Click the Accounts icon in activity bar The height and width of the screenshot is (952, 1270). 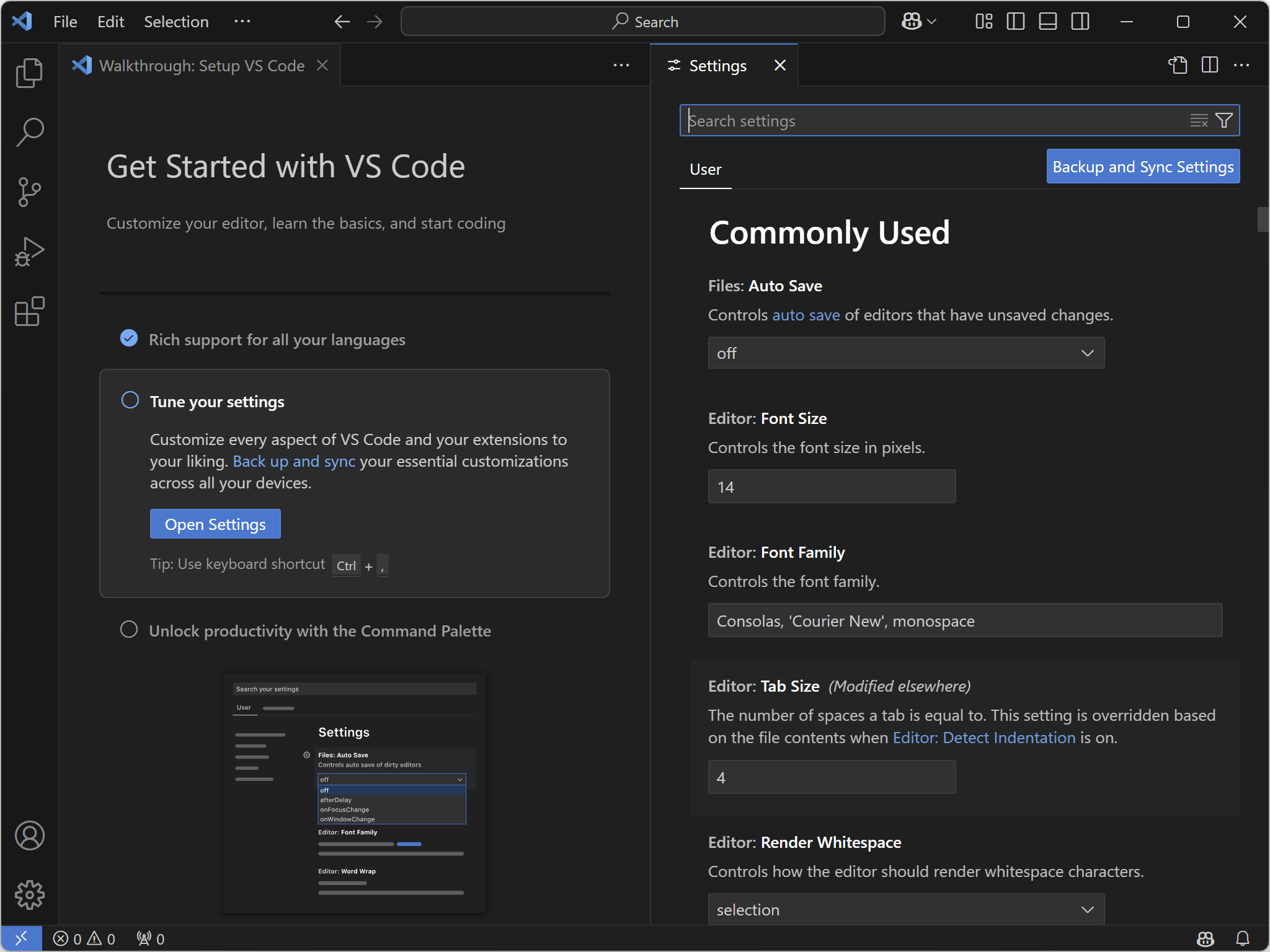[29, 835]
